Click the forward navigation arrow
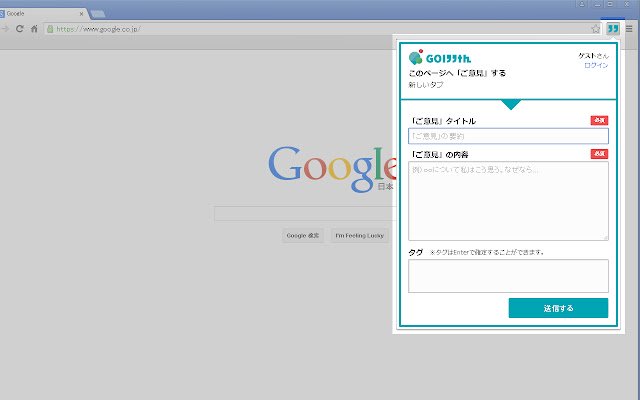 [5, 29]
